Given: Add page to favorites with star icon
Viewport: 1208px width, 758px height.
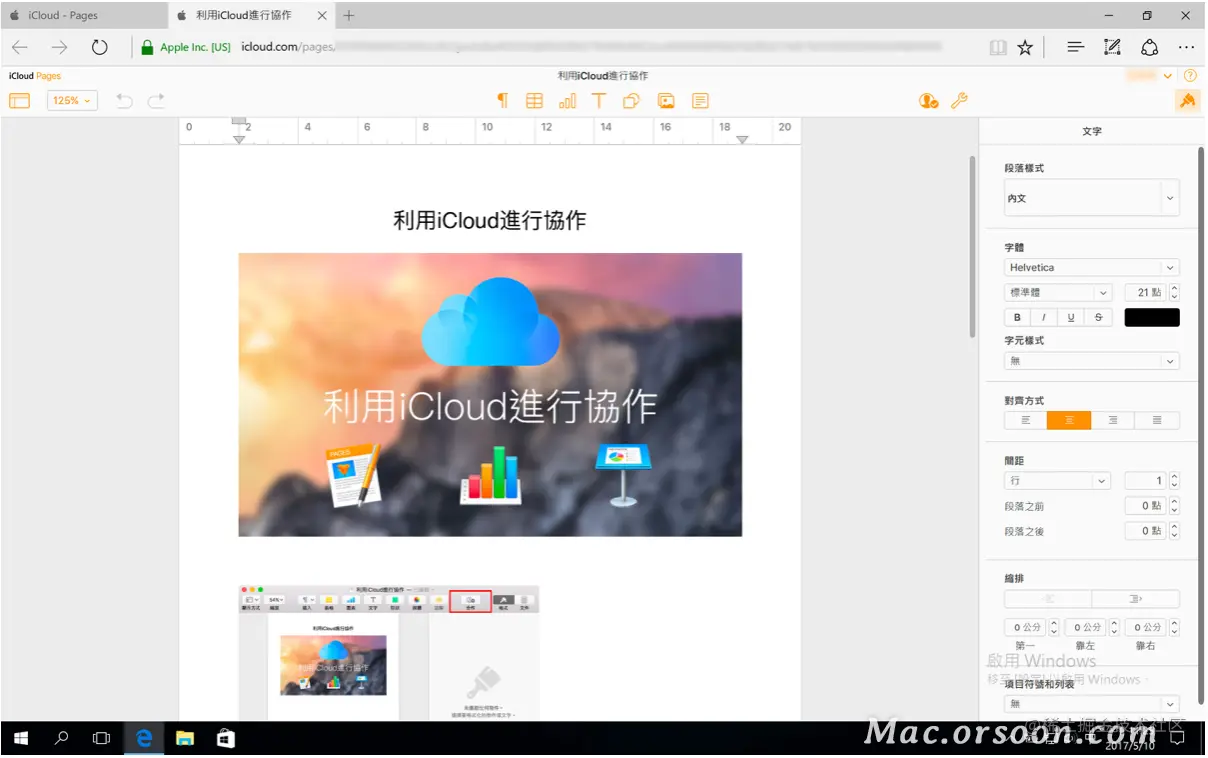Looking at the screenshot, I should tap(1025, 47).
